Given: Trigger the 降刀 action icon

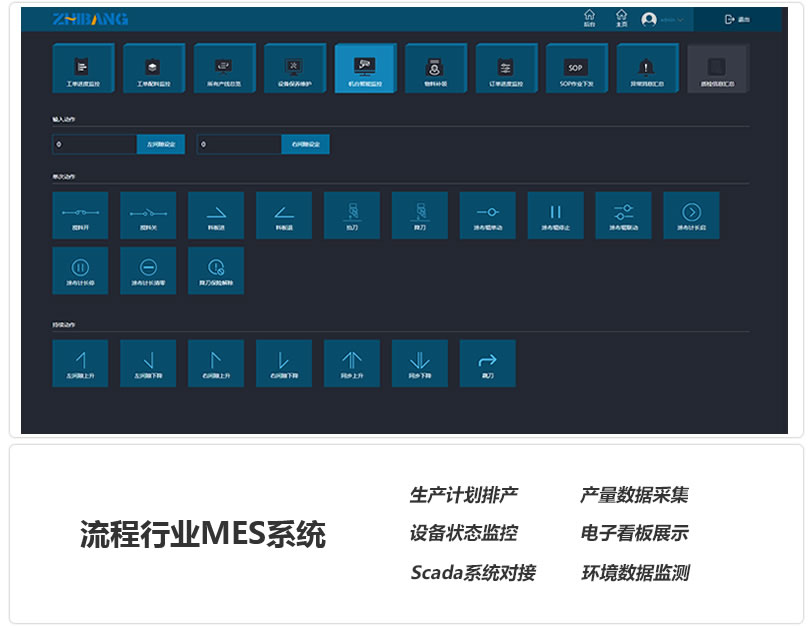Looking at the screenshot, I should point(419,214).
